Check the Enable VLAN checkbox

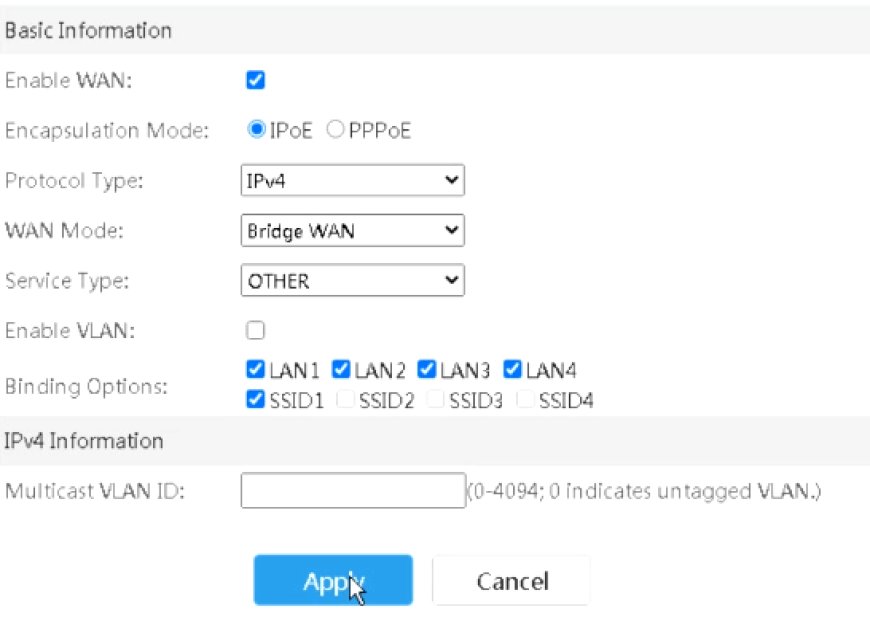coord(255,330)
